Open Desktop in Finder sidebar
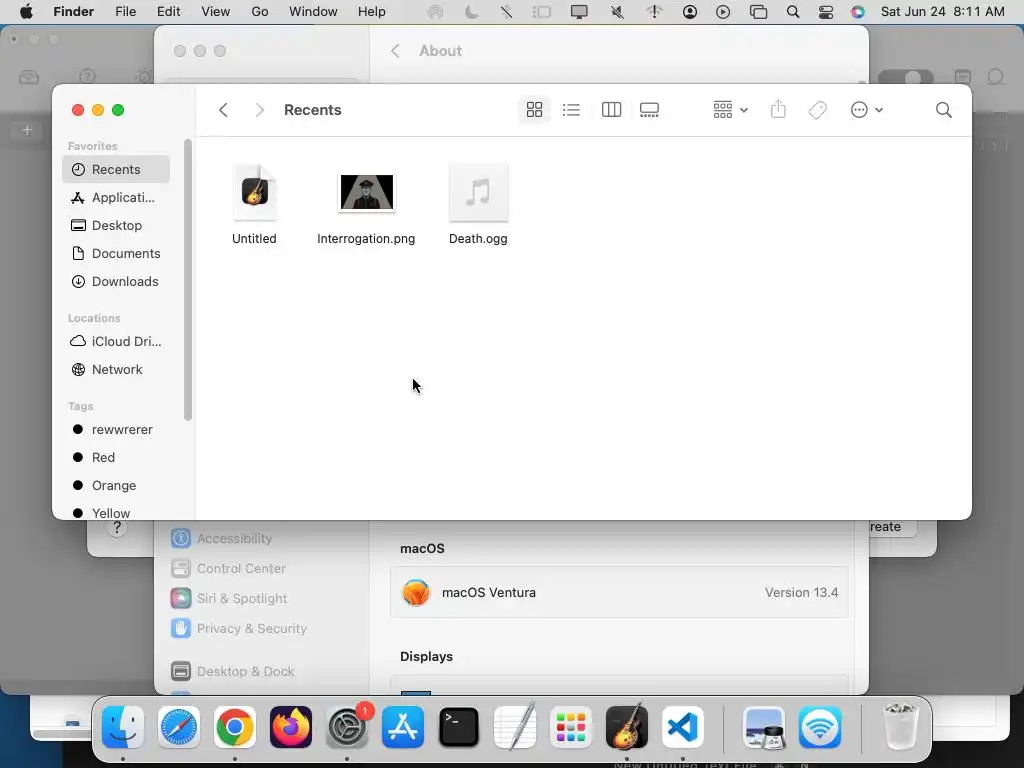 coord(116,225)
